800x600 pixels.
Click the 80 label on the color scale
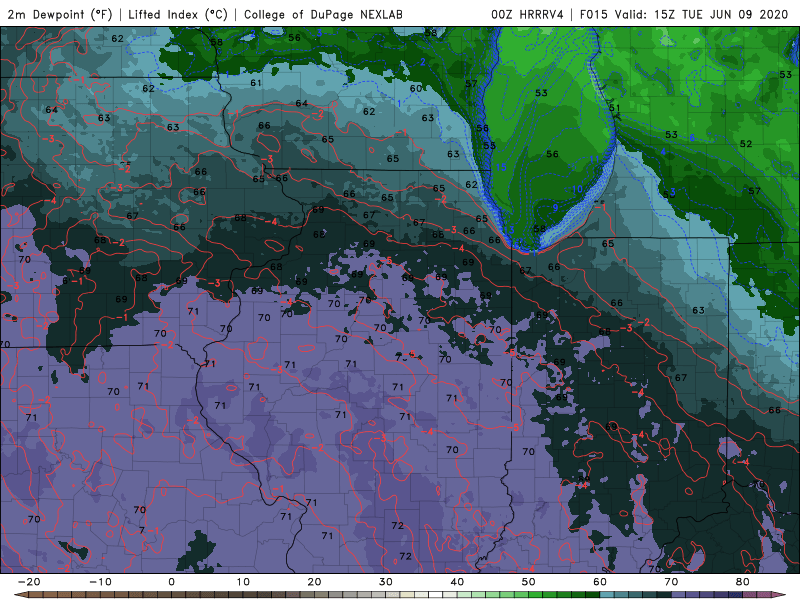click(743, 582)
